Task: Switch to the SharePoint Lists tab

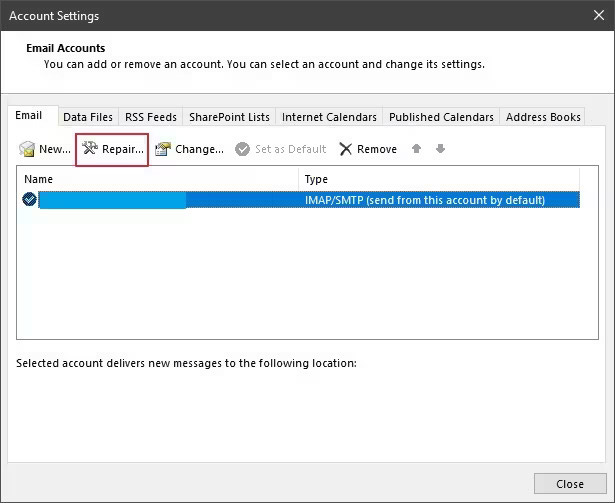Action: pyautogui.click(x=229, y=117)
